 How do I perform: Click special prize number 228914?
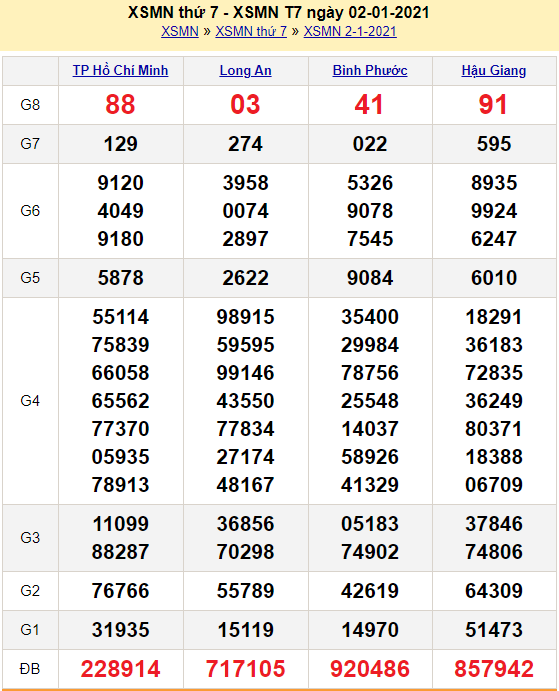point(120,669)
